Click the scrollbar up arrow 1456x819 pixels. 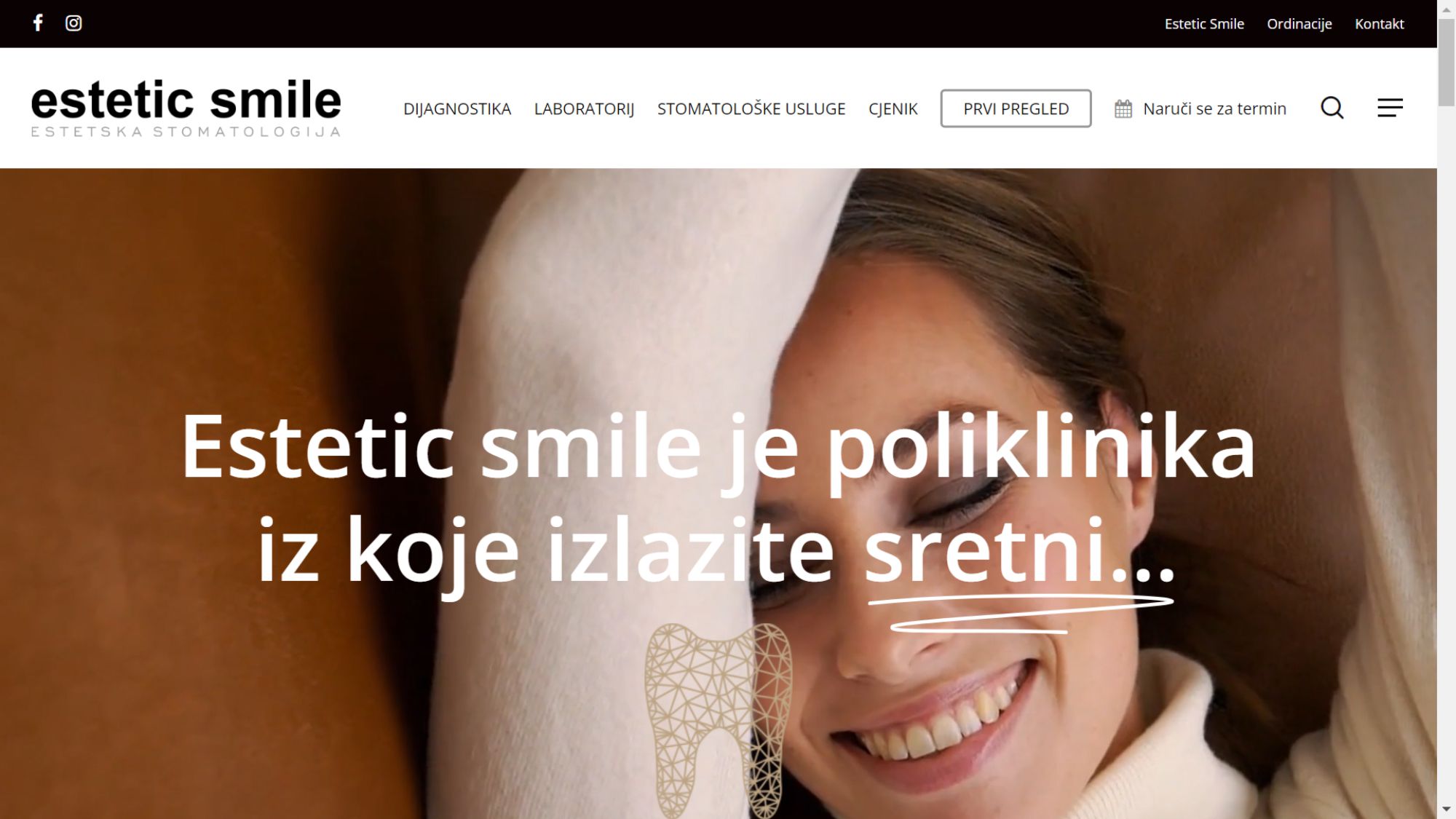(x=1447, y=9)
